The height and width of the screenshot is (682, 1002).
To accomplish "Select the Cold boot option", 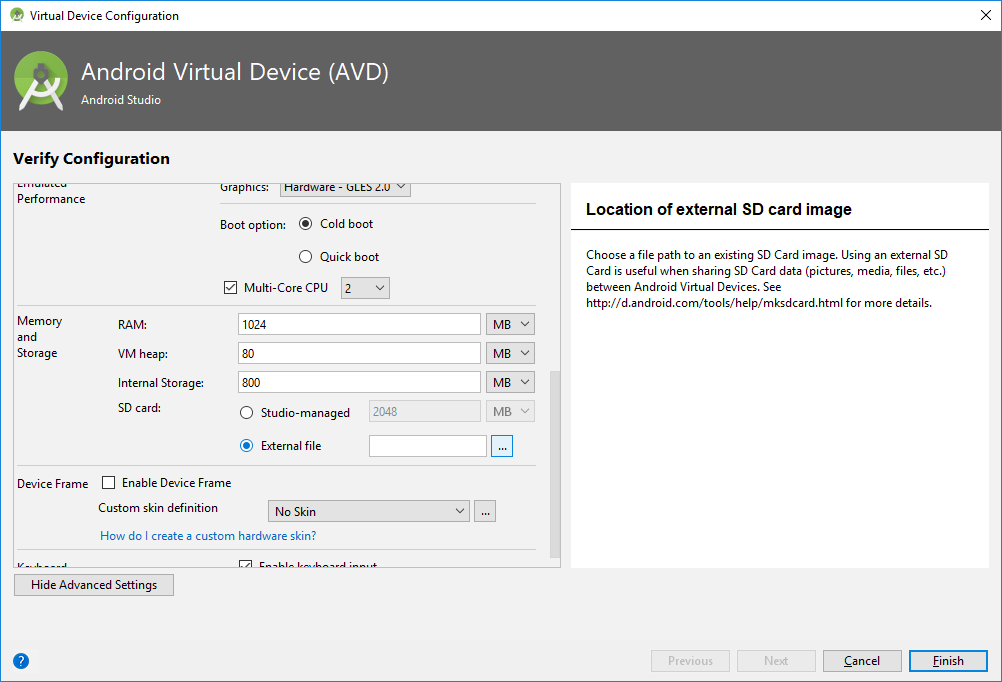I will (306, 224).
